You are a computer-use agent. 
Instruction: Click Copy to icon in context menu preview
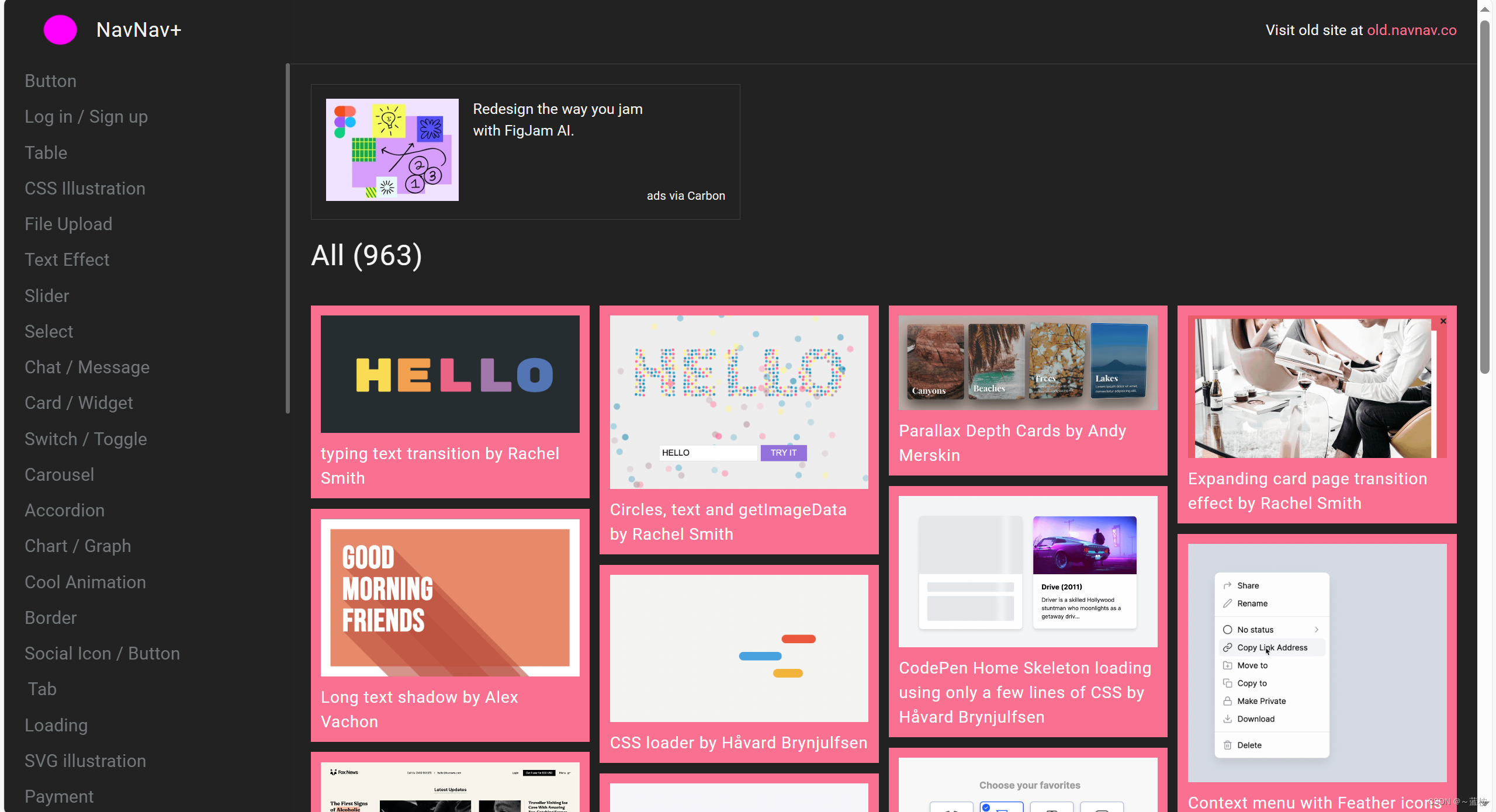(1228, 683)
